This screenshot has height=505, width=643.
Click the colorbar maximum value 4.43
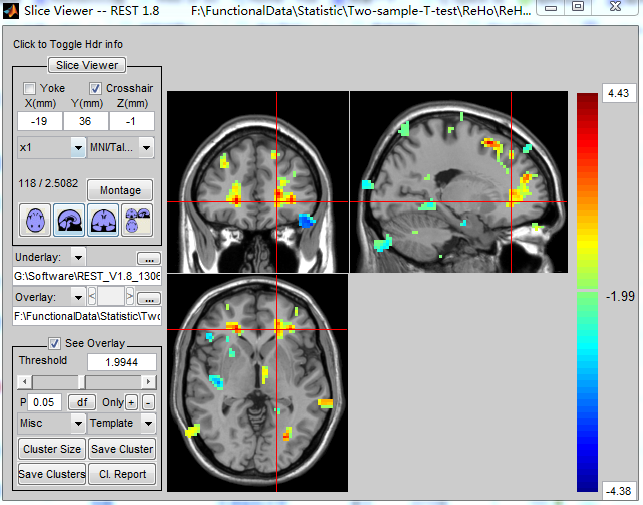(x=618, y=93)
